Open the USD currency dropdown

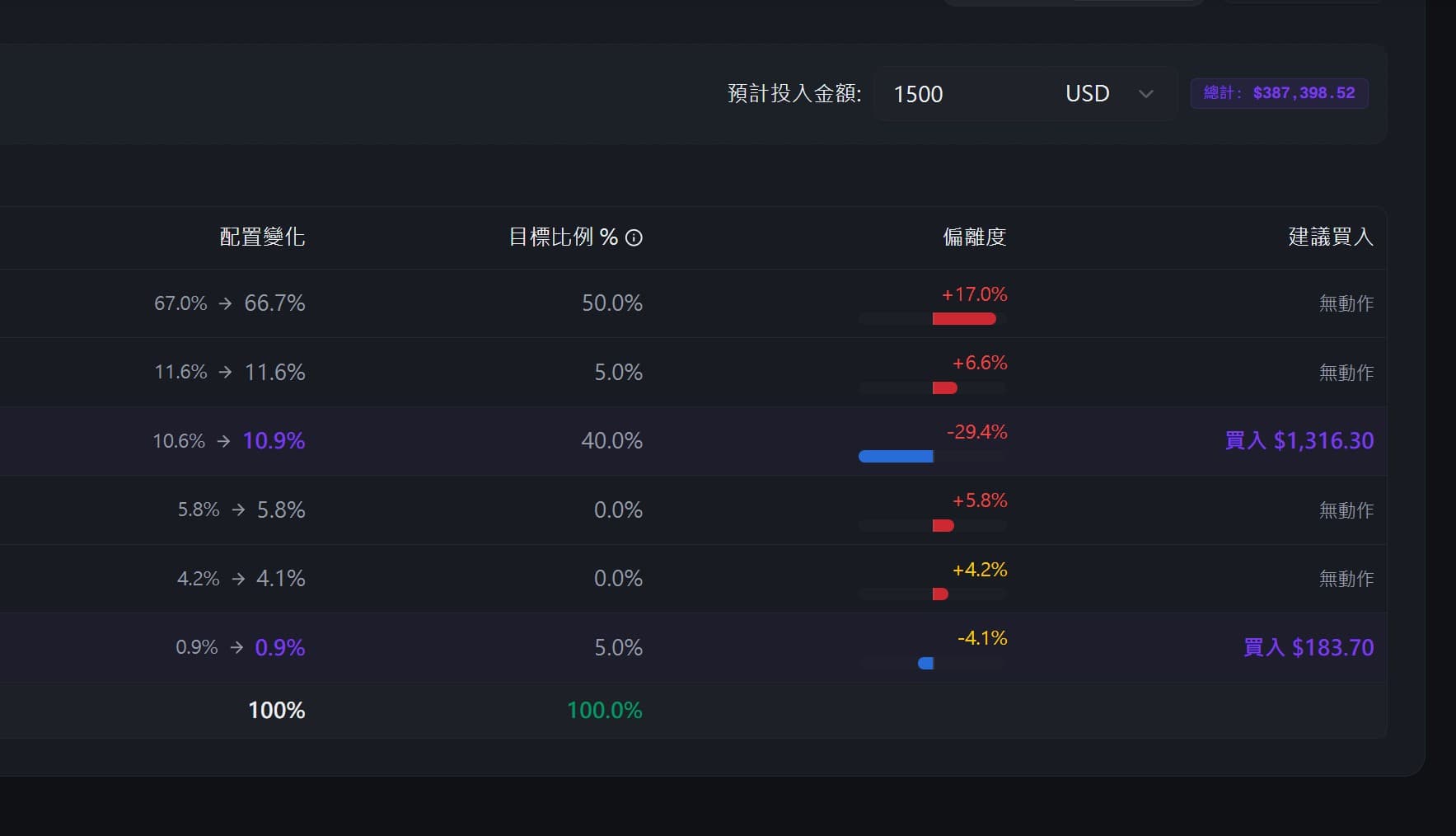[x=1110, y=94]
